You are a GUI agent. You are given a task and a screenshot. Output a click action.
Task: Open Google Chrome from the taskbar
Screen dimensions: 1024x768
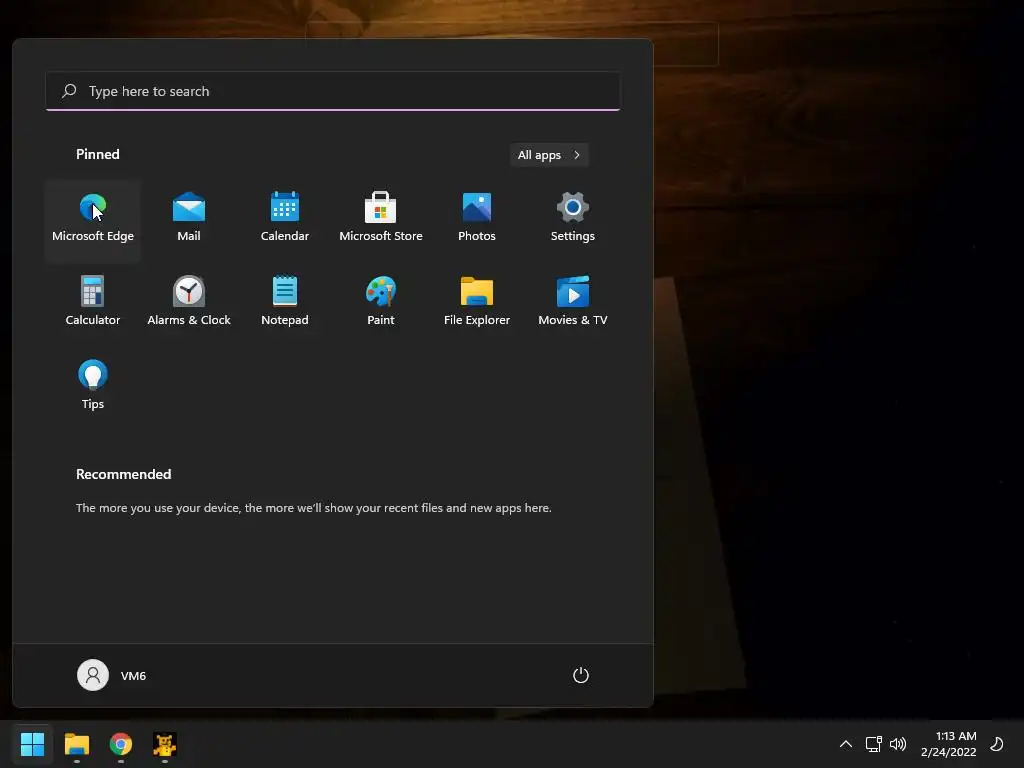tap(121, 744)
